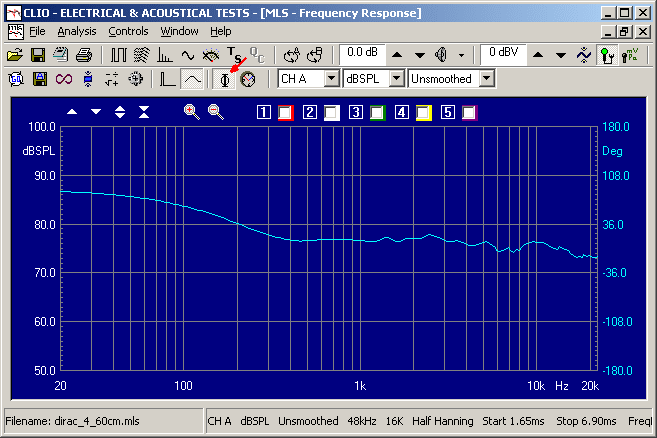
Task: Store curve in overlay 2 button
Action: (x=310, y=112)
